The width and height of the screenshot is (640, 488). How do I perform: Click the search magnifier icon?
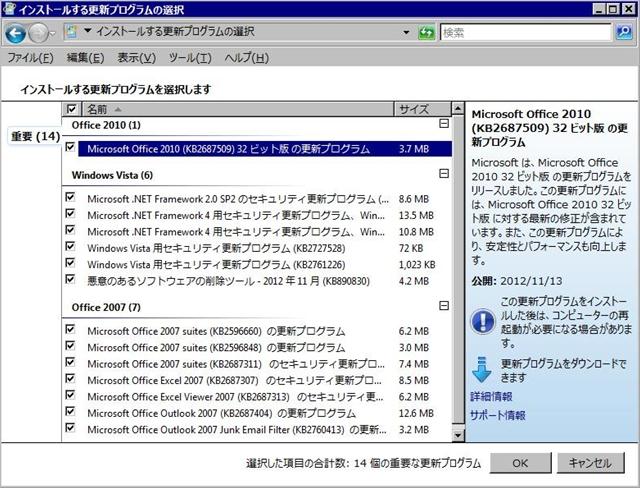(x=624, y=32)
